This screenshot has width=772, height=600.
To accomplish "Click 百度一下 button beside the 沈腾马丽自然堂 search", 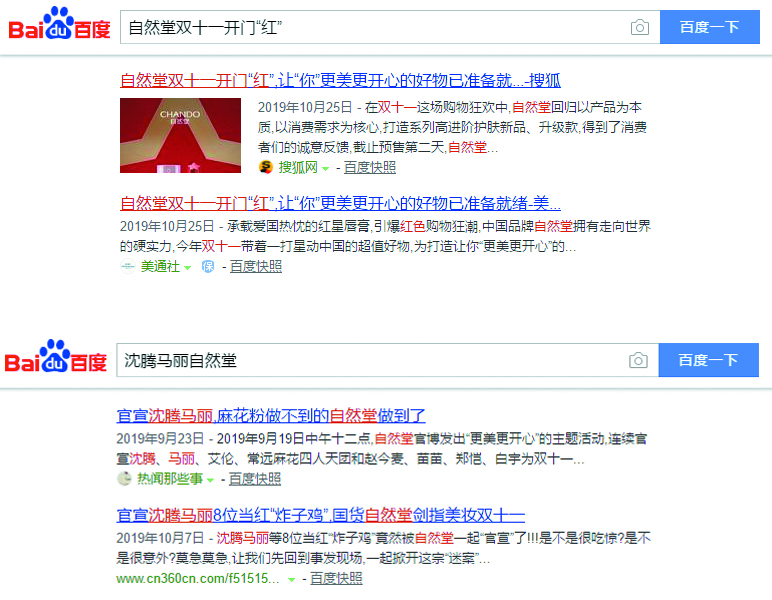I will point(708,360).
